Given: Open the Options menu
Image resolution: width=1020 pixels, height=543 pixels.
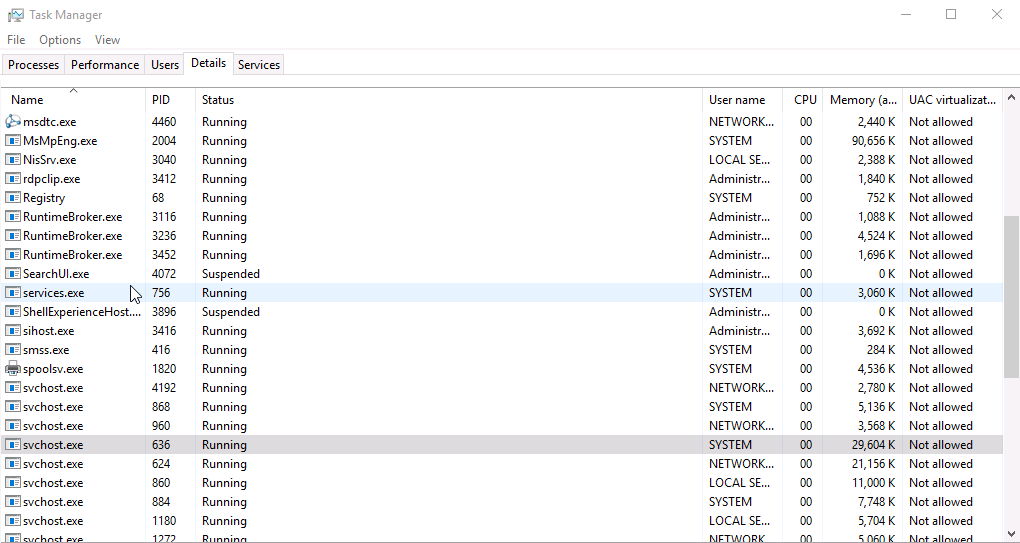Looking at the screenshot, I should pyautogui.click(x=60, y=40).
